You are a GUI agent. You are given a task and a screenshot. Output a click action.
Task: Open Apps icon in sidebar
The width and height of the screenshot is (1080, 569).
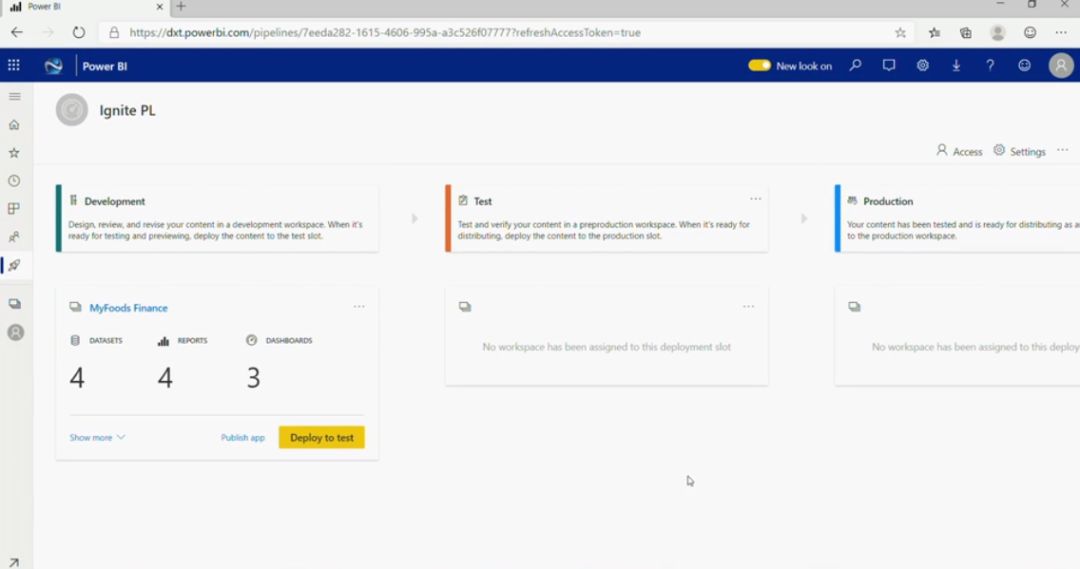pos(14,209)
